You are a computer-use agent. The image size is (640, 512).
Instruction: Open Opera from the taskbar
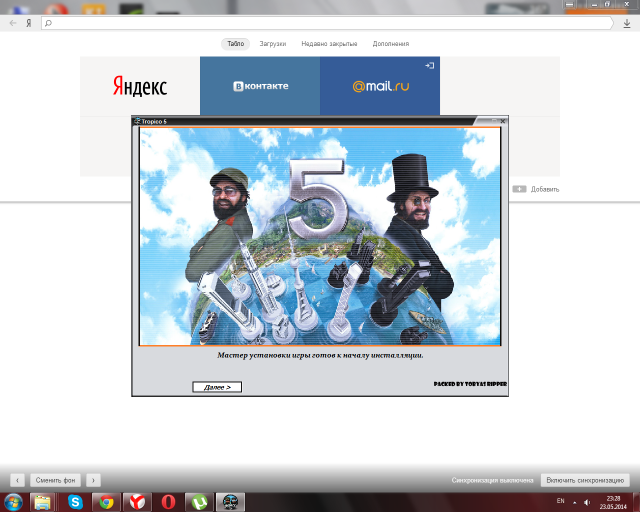(x=169, y=502)
